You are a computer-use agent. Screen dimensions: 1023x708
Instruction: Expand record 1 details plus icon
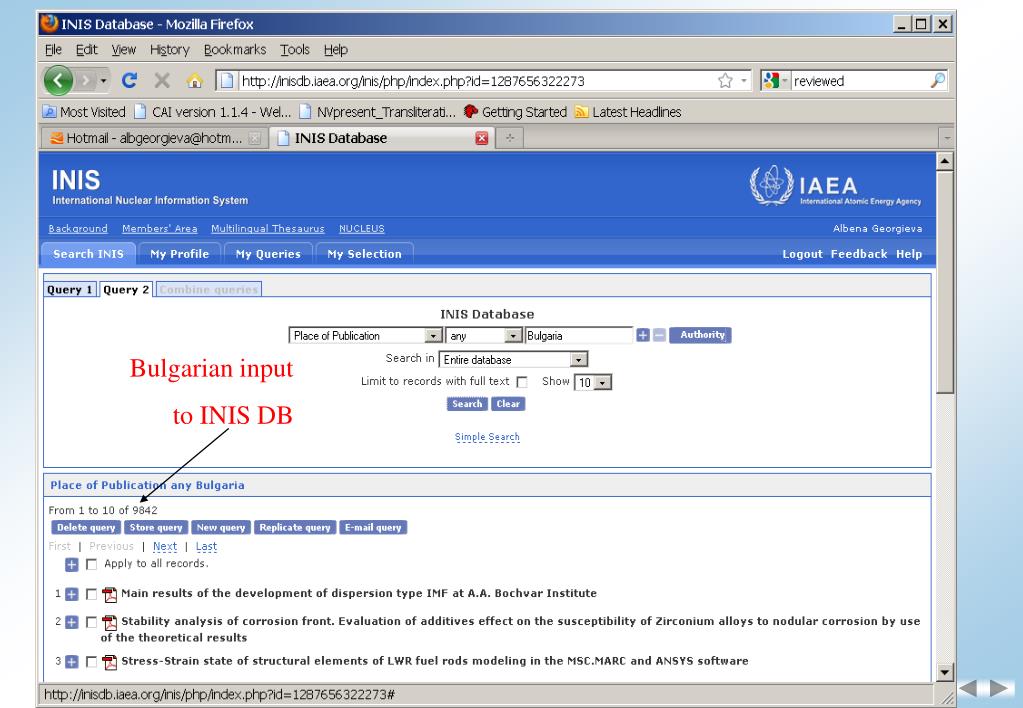tap(72, 594)
